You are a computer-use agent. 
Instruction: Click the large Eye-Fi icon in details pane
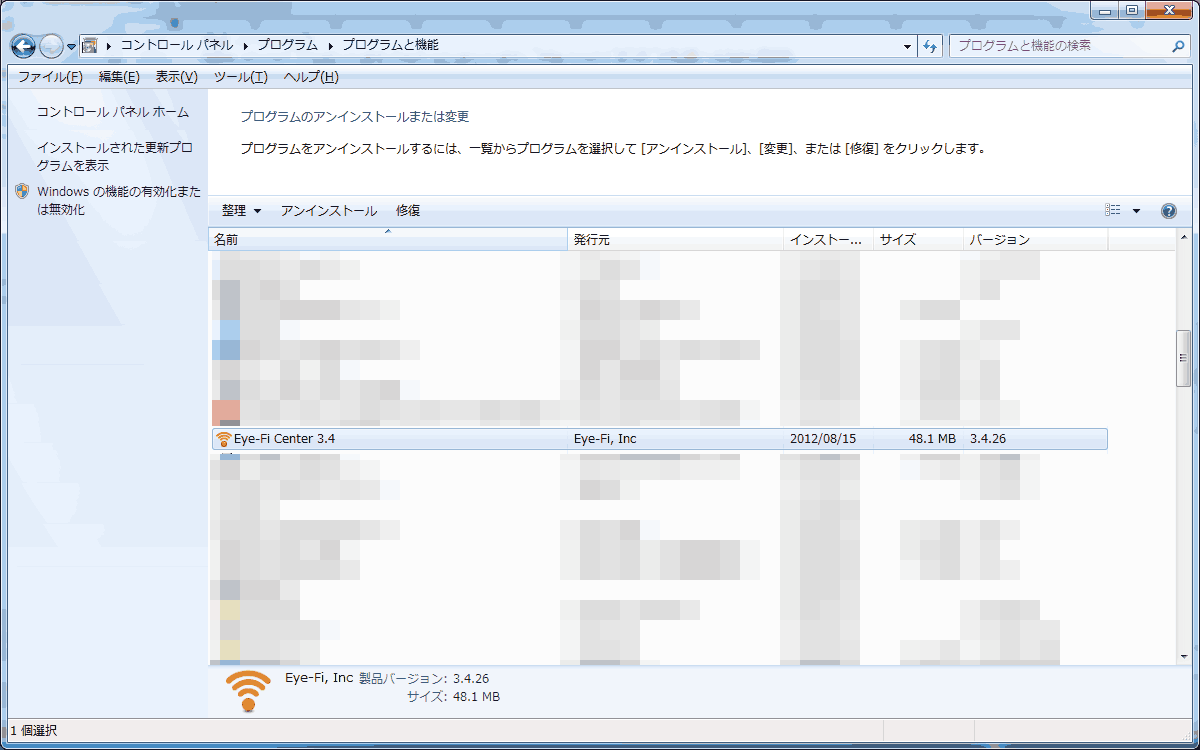(x=248, y=690)
